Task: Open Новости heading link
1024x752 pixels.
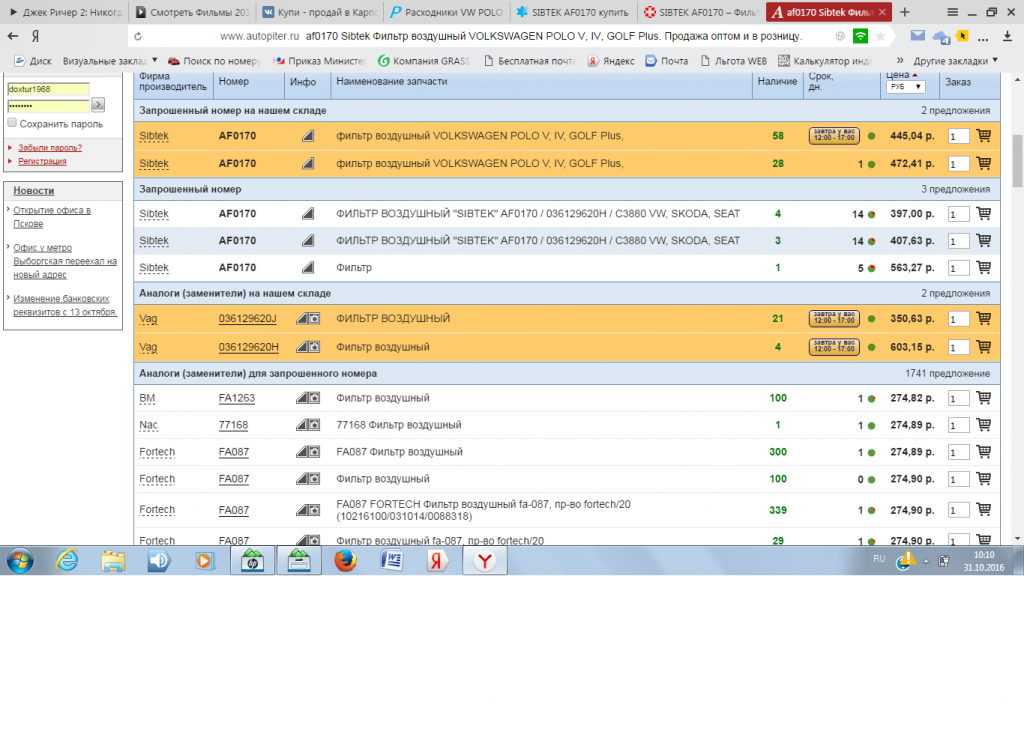Action: click(x=34, y=191)
